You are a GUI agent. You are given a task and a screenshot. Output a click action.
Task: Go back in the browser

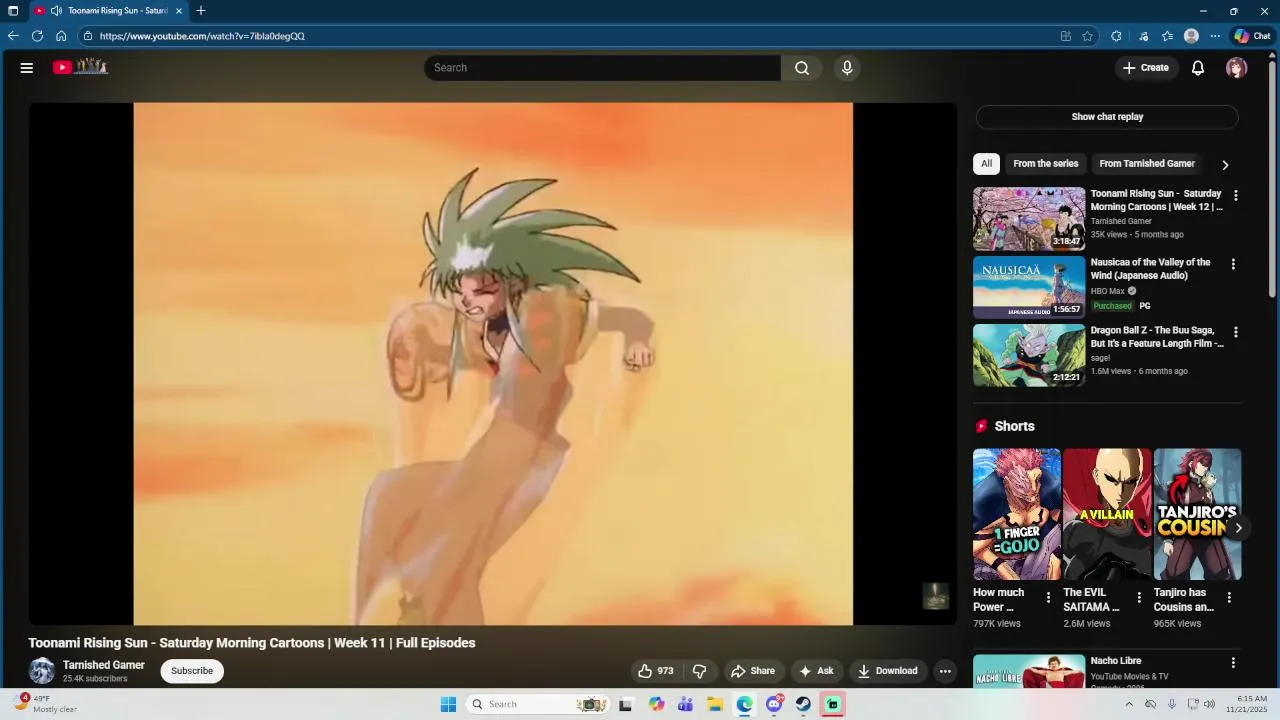click(x=13, y=36)
